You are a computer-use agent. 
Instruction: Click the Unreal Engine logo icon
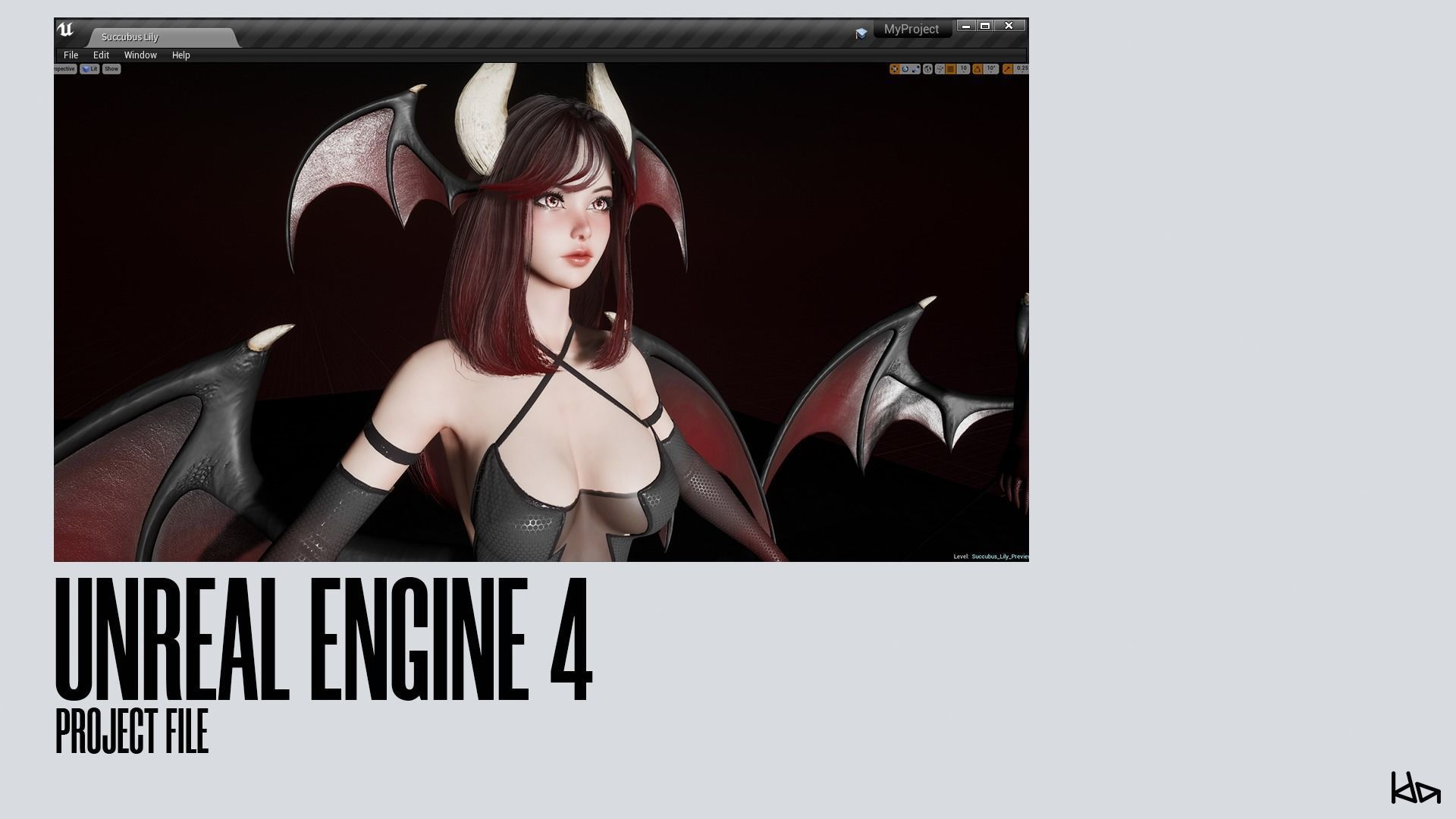65,30
